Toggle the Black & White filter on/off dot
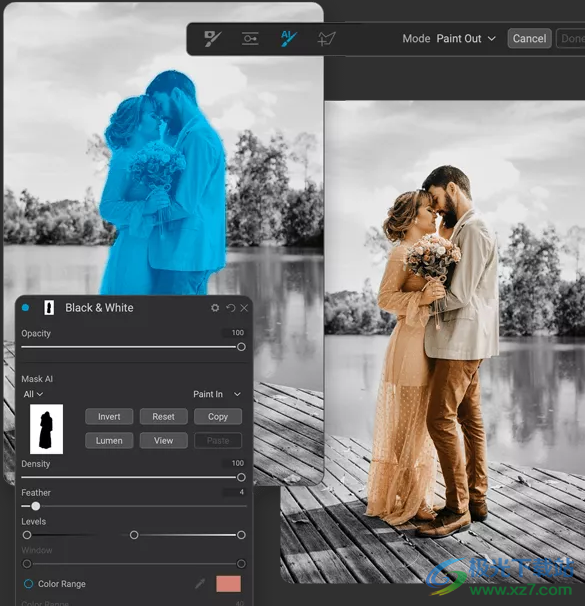 point(26,308)
